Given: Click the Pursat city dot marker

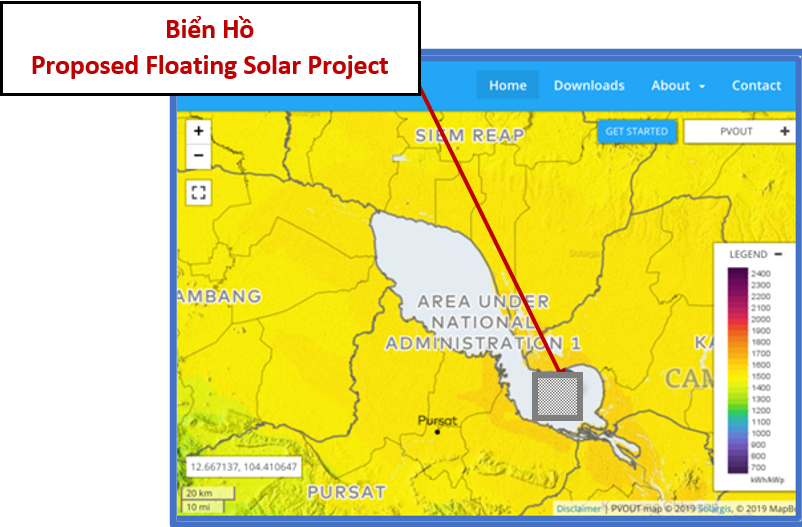Looking at the screenshot, I should pyautogui.click(x=437, y=432).
